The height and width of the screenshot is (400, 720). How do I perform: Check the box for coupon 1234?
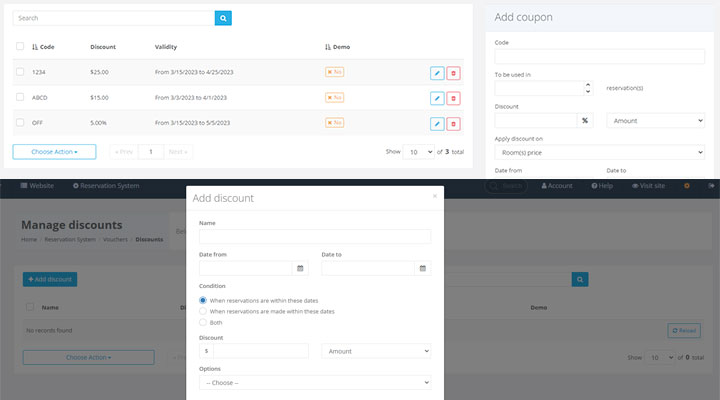20,72
